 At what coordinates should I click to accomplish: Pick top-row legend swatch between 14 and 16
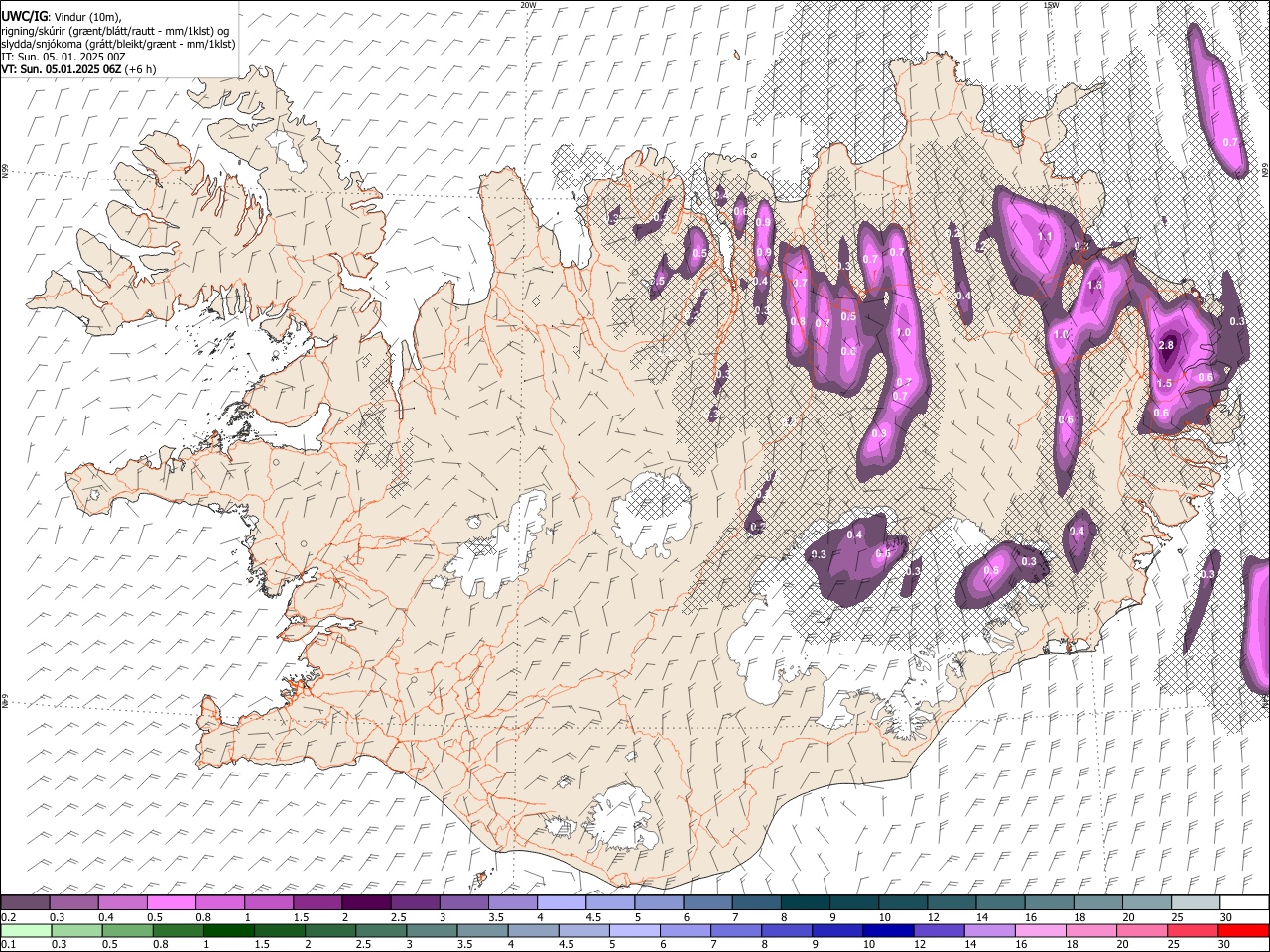click(1000, 902)
